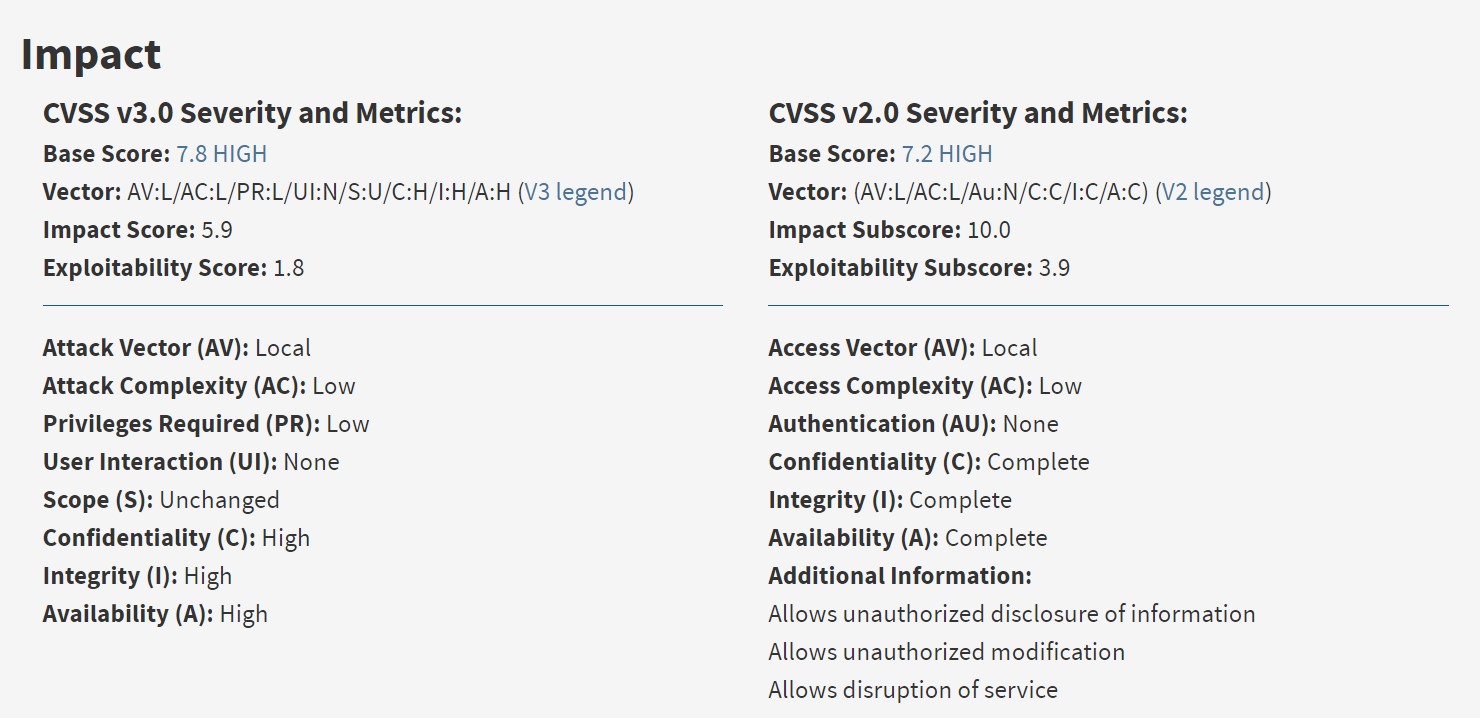Click the Allows unauthorized modification text
Screen dimensions: 1480x718
click(x=946, y=652)
